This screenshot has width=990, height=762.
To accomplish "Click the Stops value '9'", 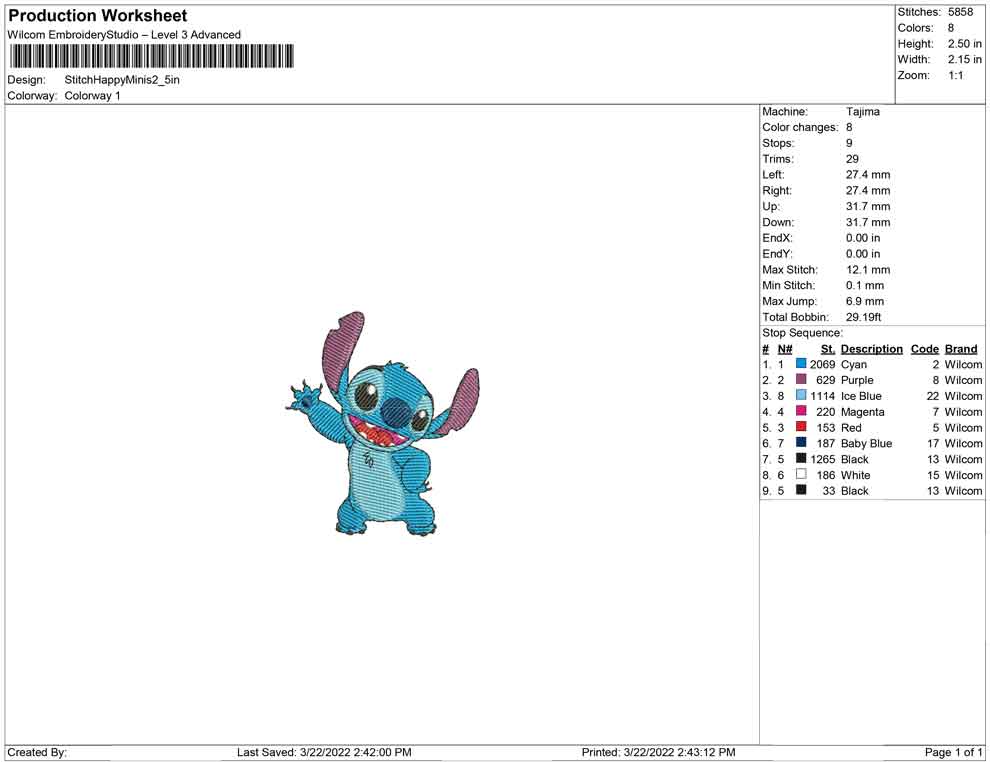I will click(849, 143).
